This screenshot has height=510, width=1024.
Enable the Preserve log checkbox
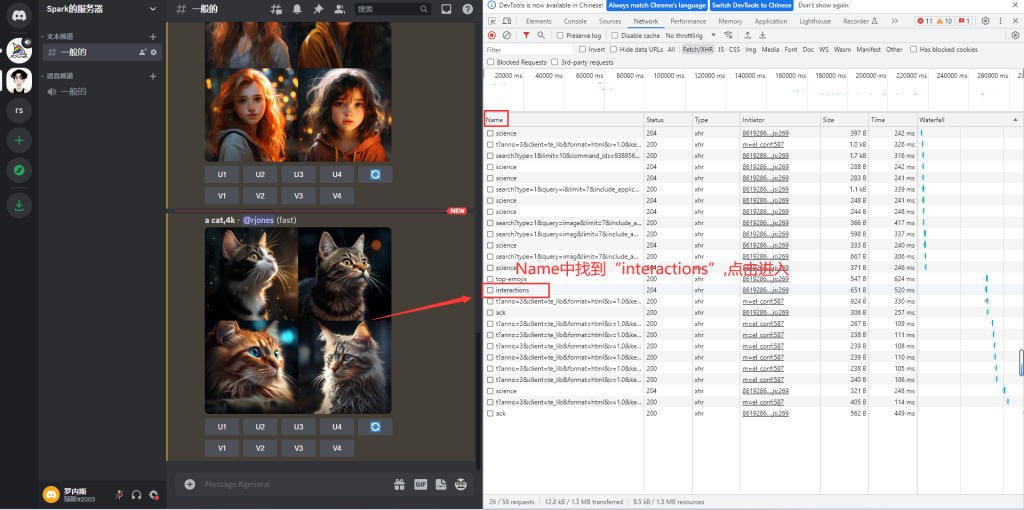click(561, 35)
